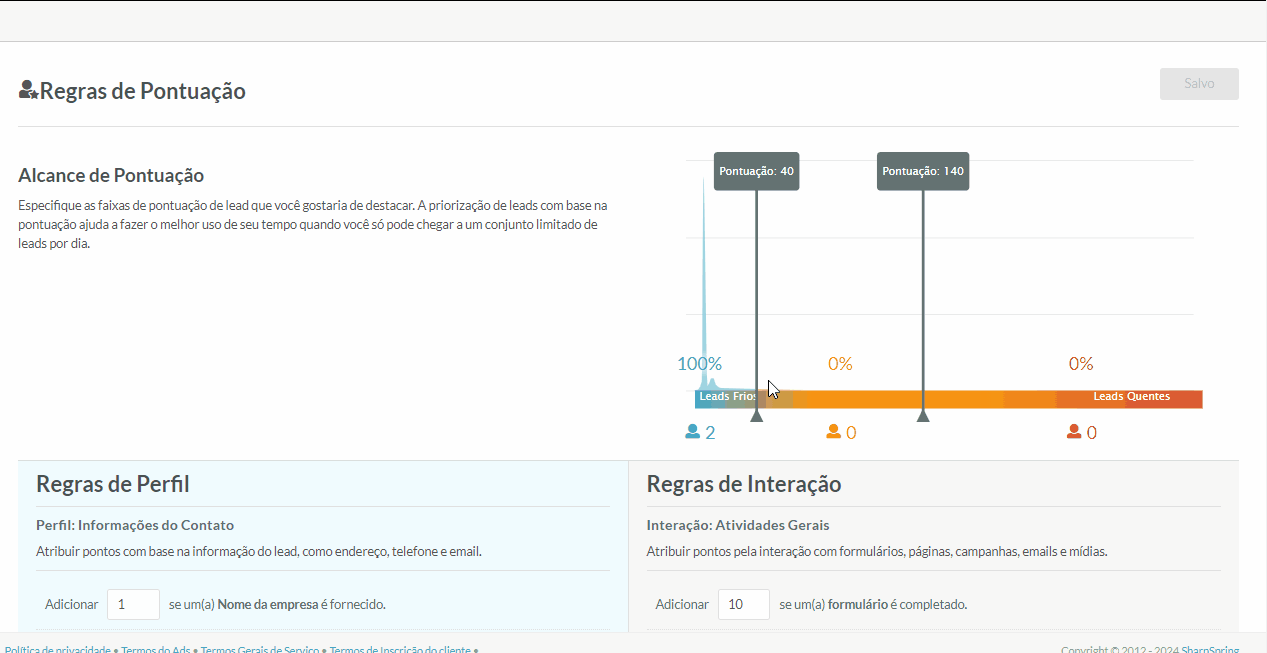Click the triangle handle under Pontuação: 140
The width and height of the screenshot is (1267, 653).
pyautogui.click(x=923, y=415)
